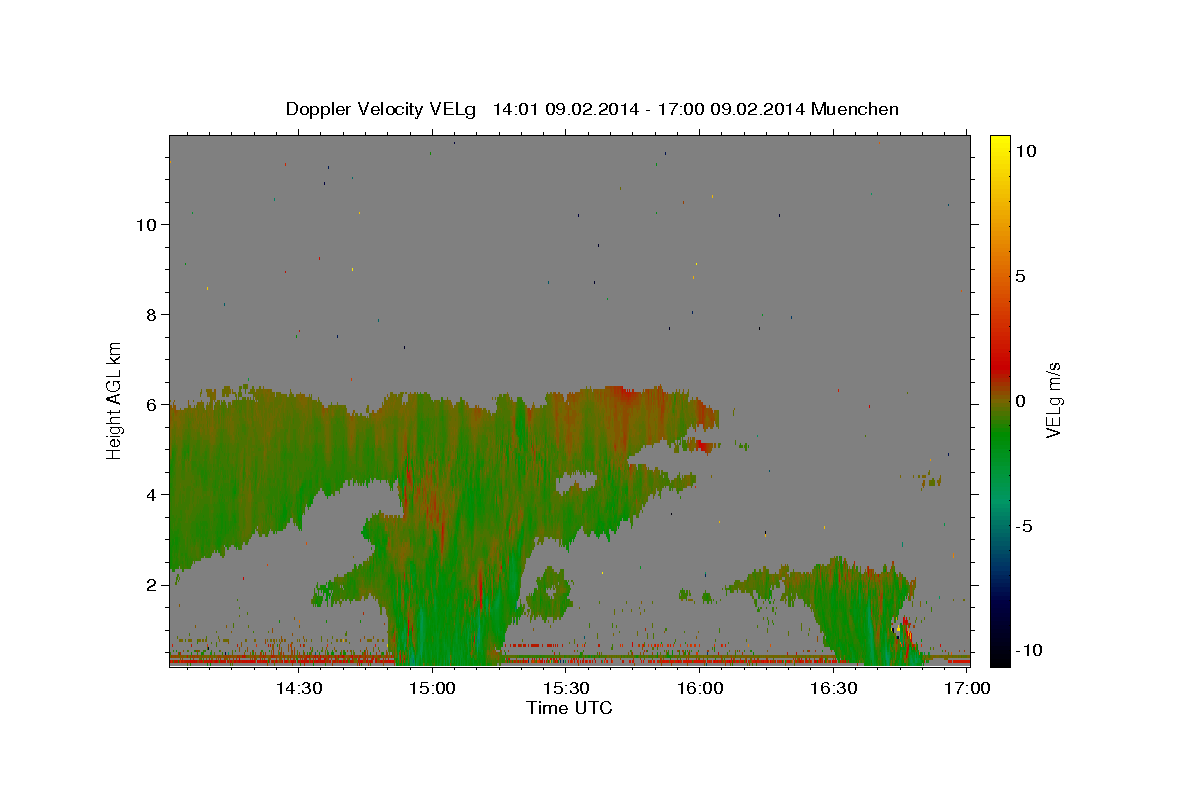Click the 15:00 time tick label
Image resolution: width=1200 pixels, height=800 pixels.
[432, 688]
